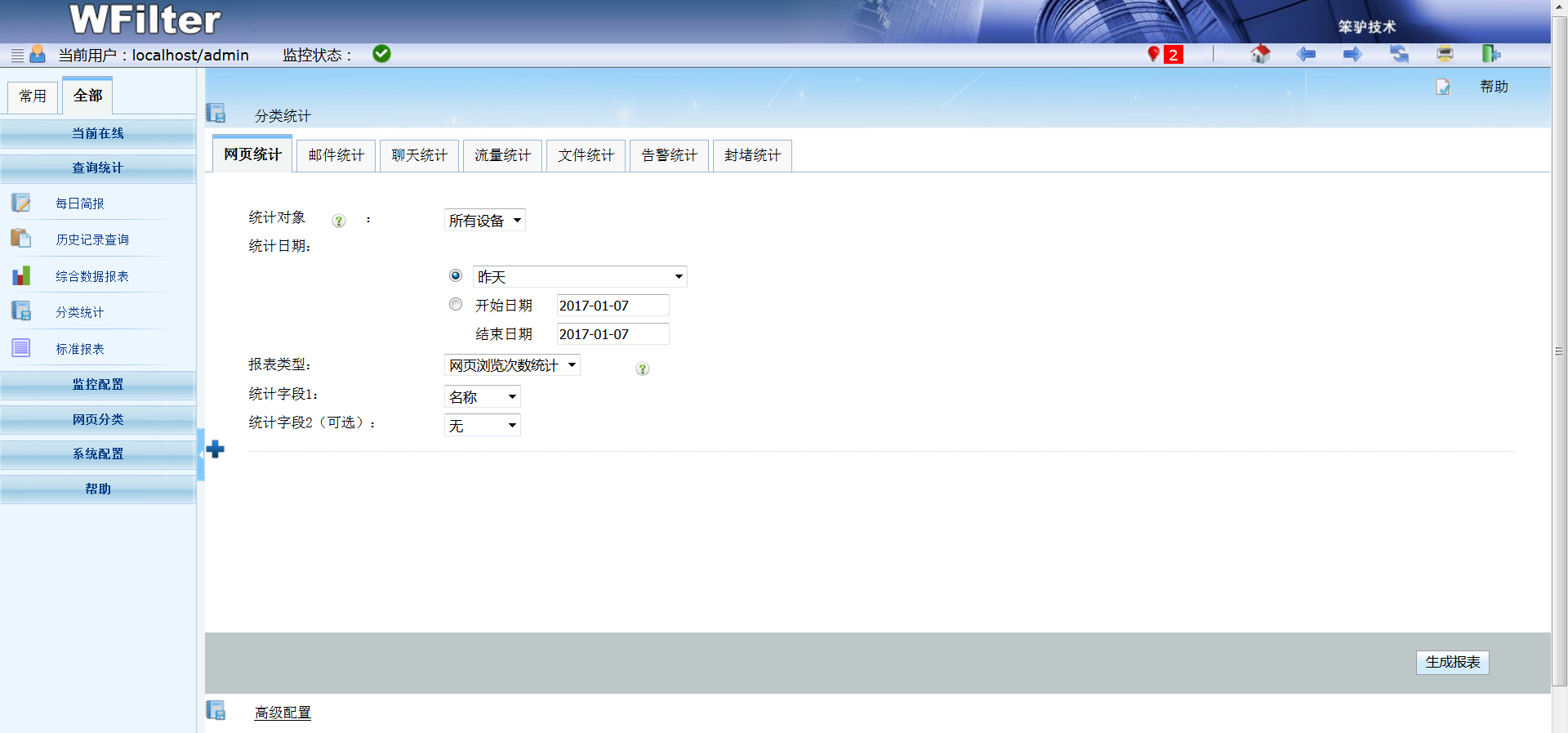Image resolution: width=1568 pixels, height=733 pixels.
Task: Click the blue plus icon
Action: point(216,449)
